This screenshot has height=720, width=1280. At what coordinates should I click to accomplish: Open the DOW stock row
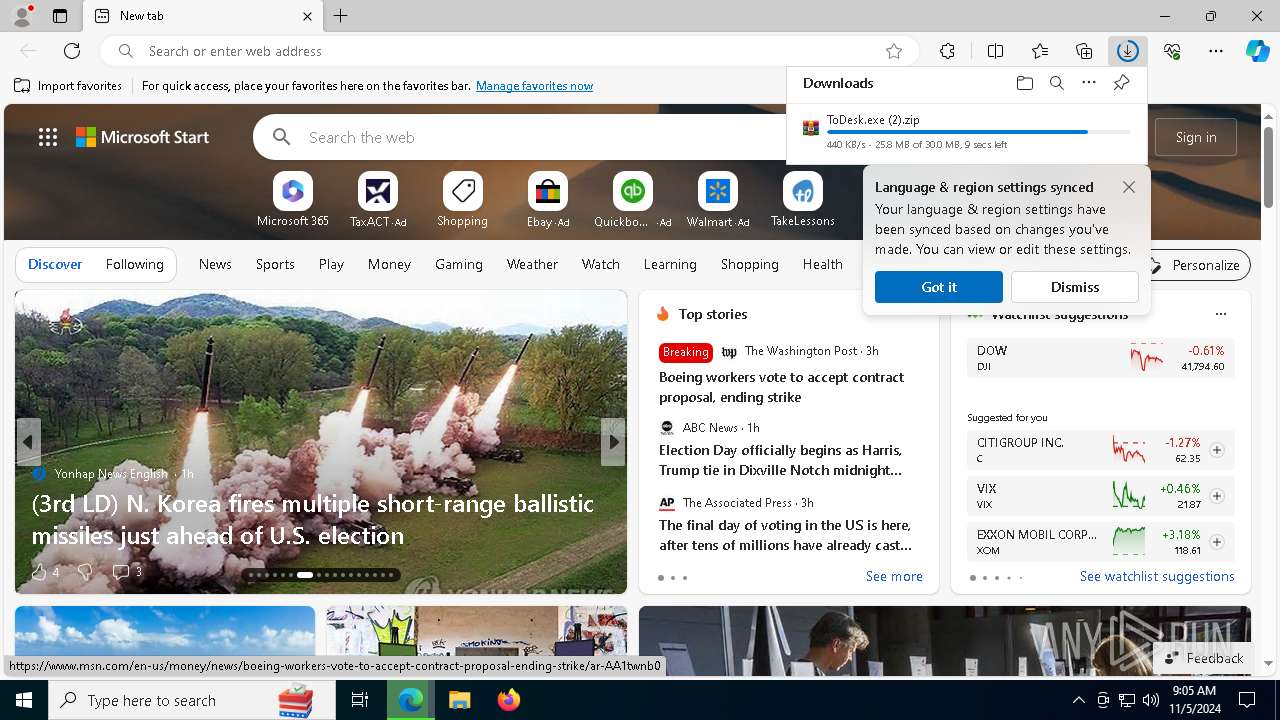pyautogui.click(x=1100, y=358)
